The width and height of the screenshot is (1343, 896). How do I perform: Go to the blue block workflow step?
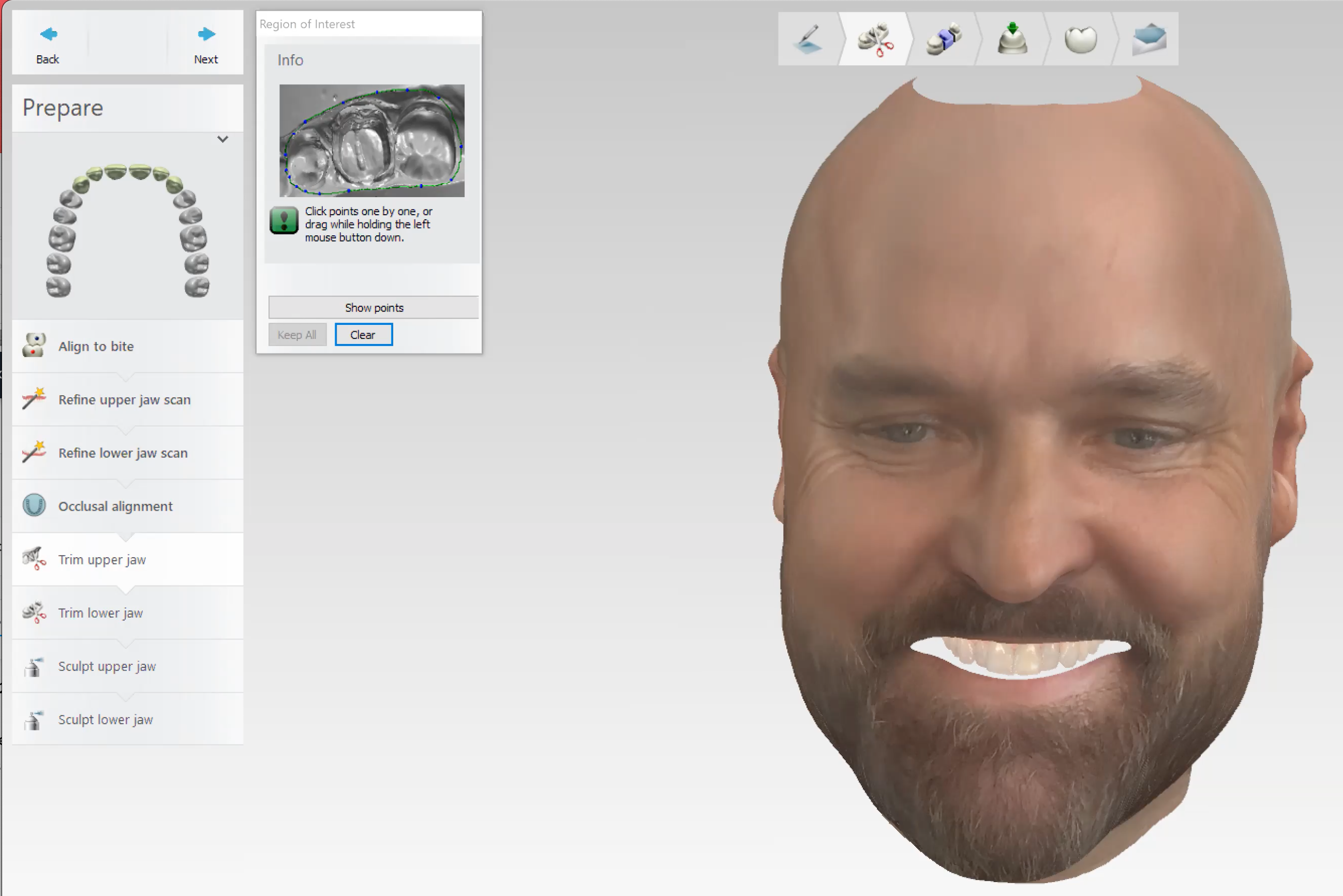click(944, 39)
